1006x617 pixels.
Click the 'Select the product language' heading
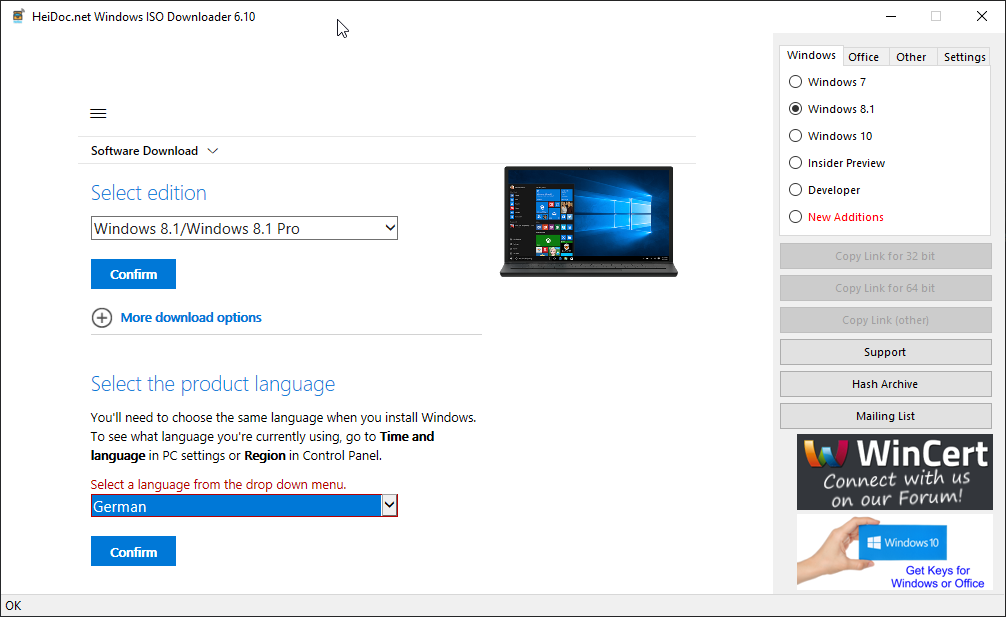[x=213, y=384]
